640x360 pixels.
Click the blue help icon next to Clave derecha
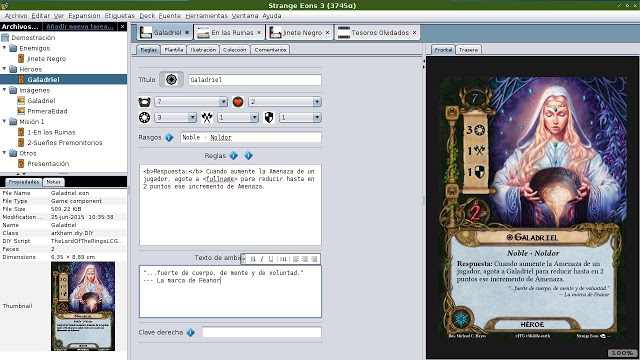point(191,332)
